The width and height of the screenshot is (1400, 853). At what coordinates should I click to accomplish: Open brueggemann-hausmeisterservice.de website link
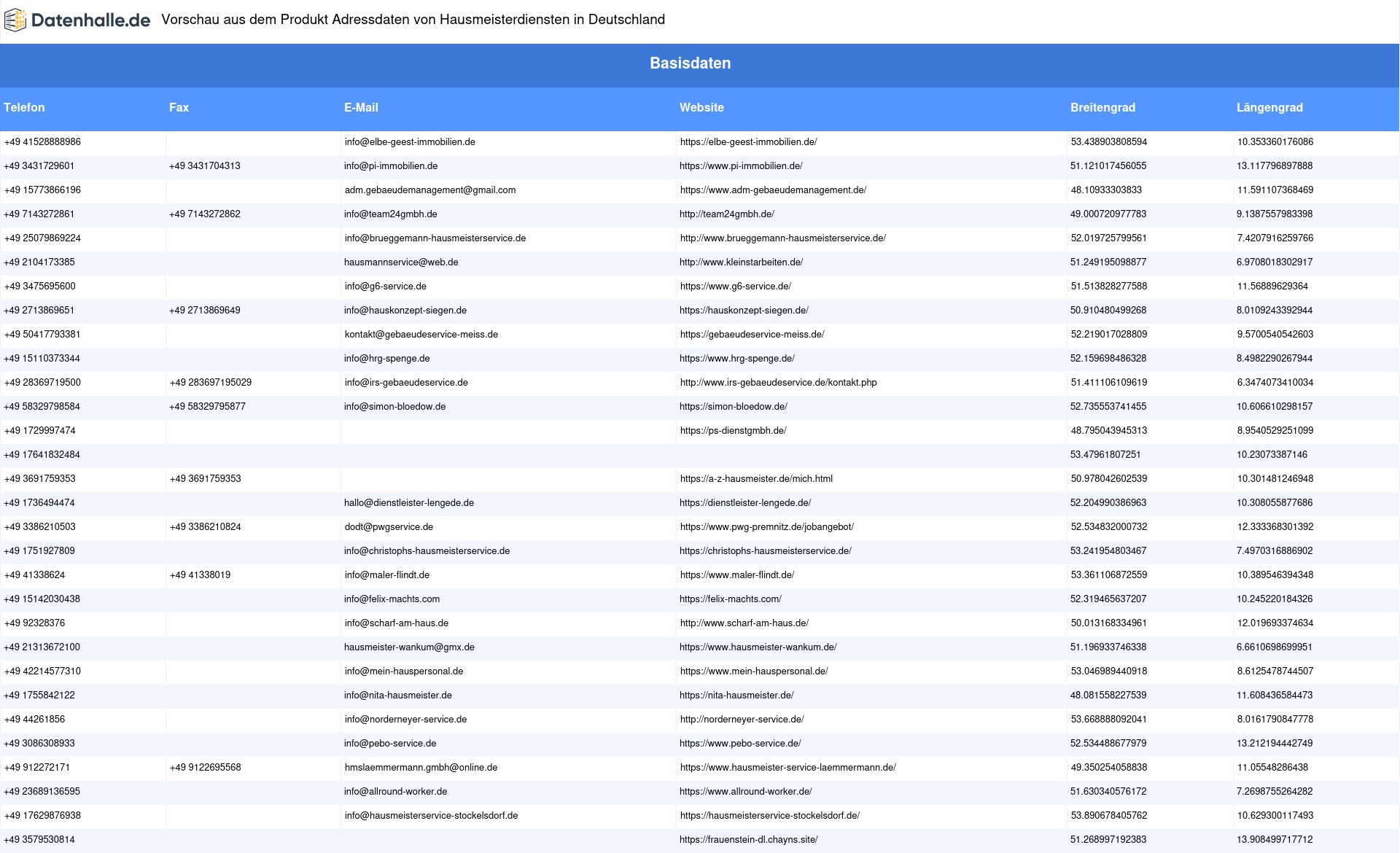click(783, 238)
